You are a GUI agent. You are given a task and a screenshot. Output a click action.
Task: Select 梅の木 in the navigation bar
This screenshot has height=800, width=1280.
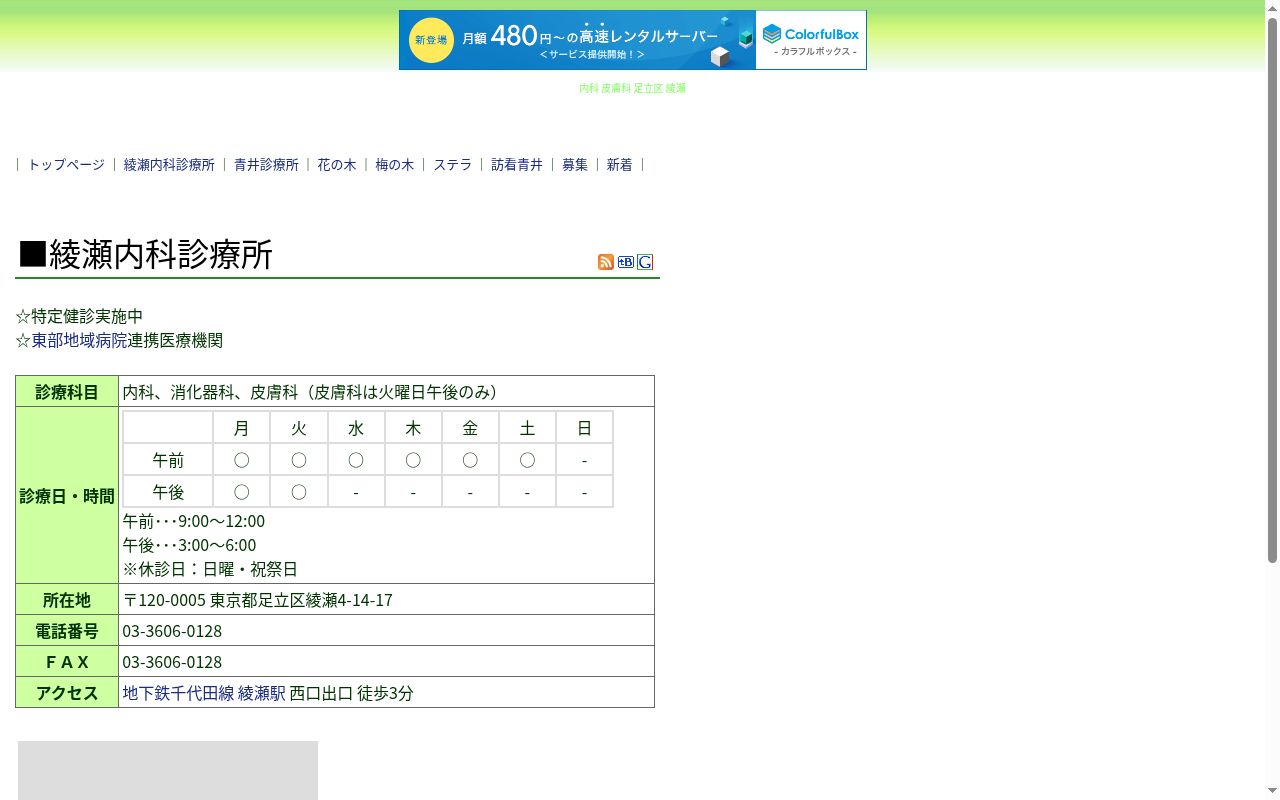click(395, 165)
